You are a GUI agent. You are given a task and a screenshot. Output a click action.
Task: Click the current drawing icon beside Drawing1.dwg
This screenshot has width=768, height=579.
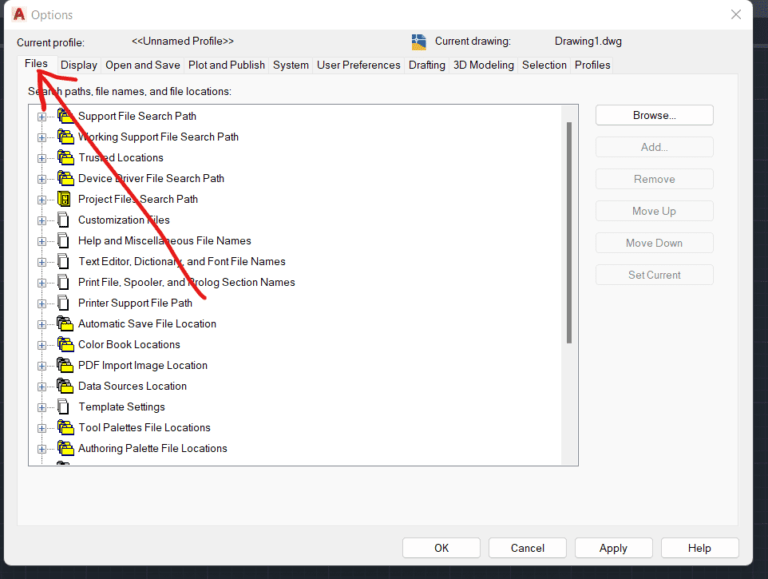pos(419,42)
